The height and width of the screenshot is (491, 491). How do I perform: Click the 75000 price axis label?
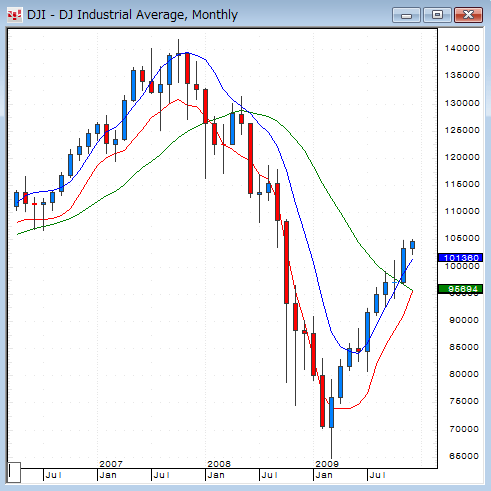coord(464,401)
